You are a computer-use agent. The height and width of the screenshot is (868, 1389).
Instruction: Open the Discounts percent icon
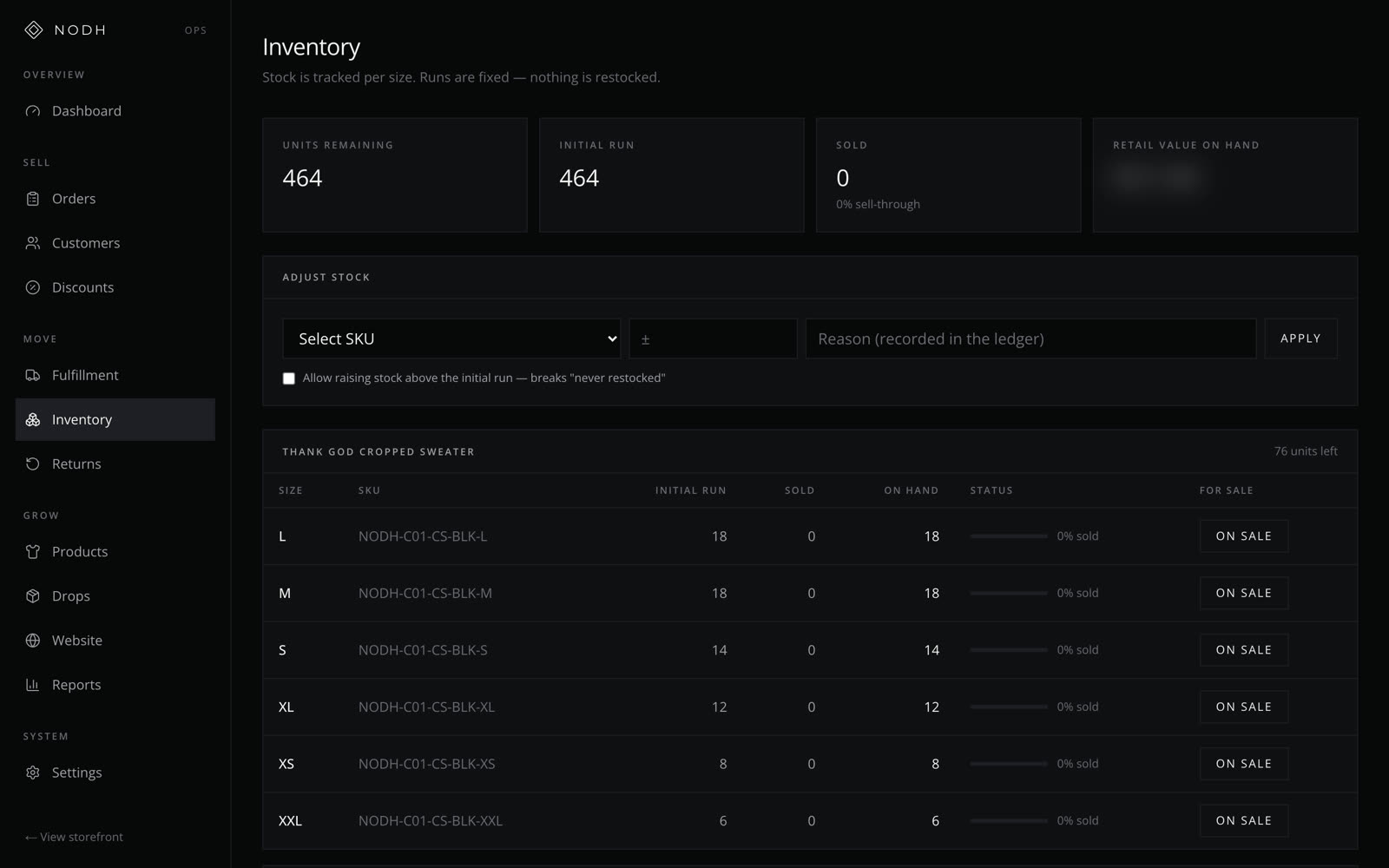tap(33, 287)
